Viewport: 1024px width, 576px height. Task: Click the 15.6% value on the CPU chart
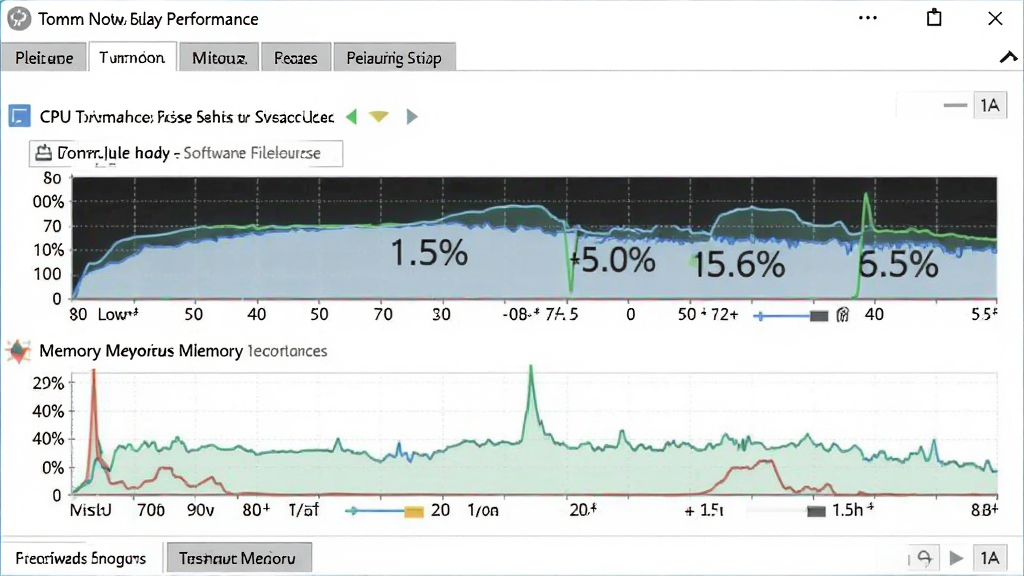click(x=738, y=265)
